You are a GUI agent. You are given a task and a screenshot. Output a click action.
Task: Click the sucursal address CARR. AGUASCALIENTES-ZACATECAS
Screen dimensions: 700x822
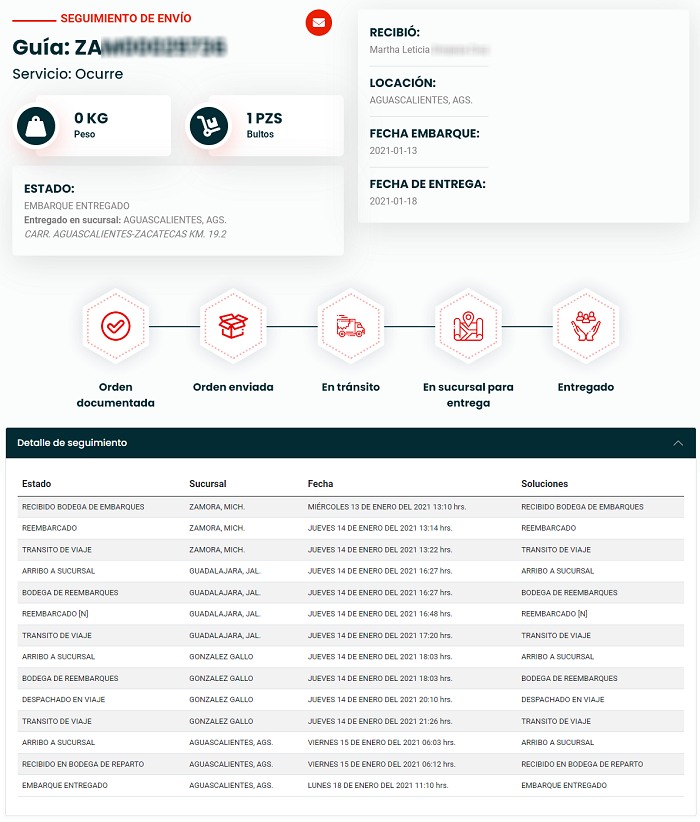click(x=125, y=234)
